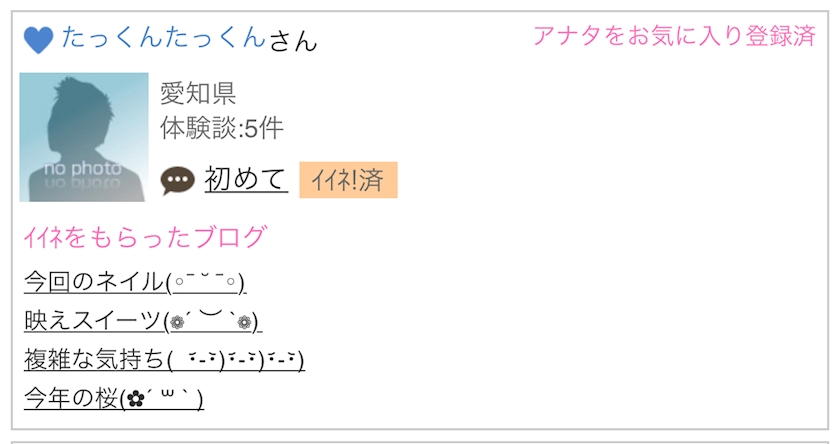Click the kaomoji after 今回のネイル
840x444 pixels.
(206, 281)
